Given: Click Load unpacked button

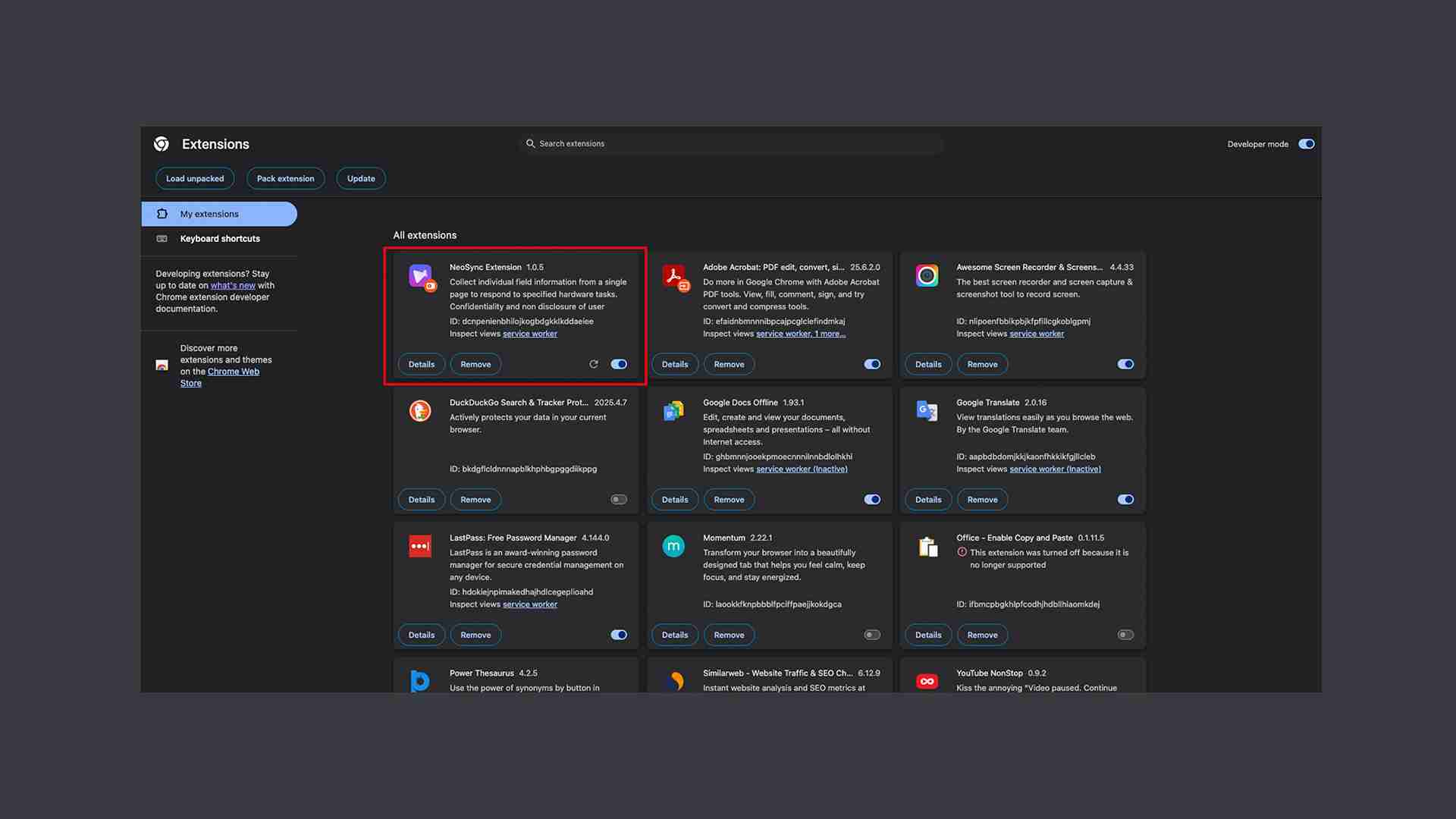Looking at the screenshot, I should (195, 179).
